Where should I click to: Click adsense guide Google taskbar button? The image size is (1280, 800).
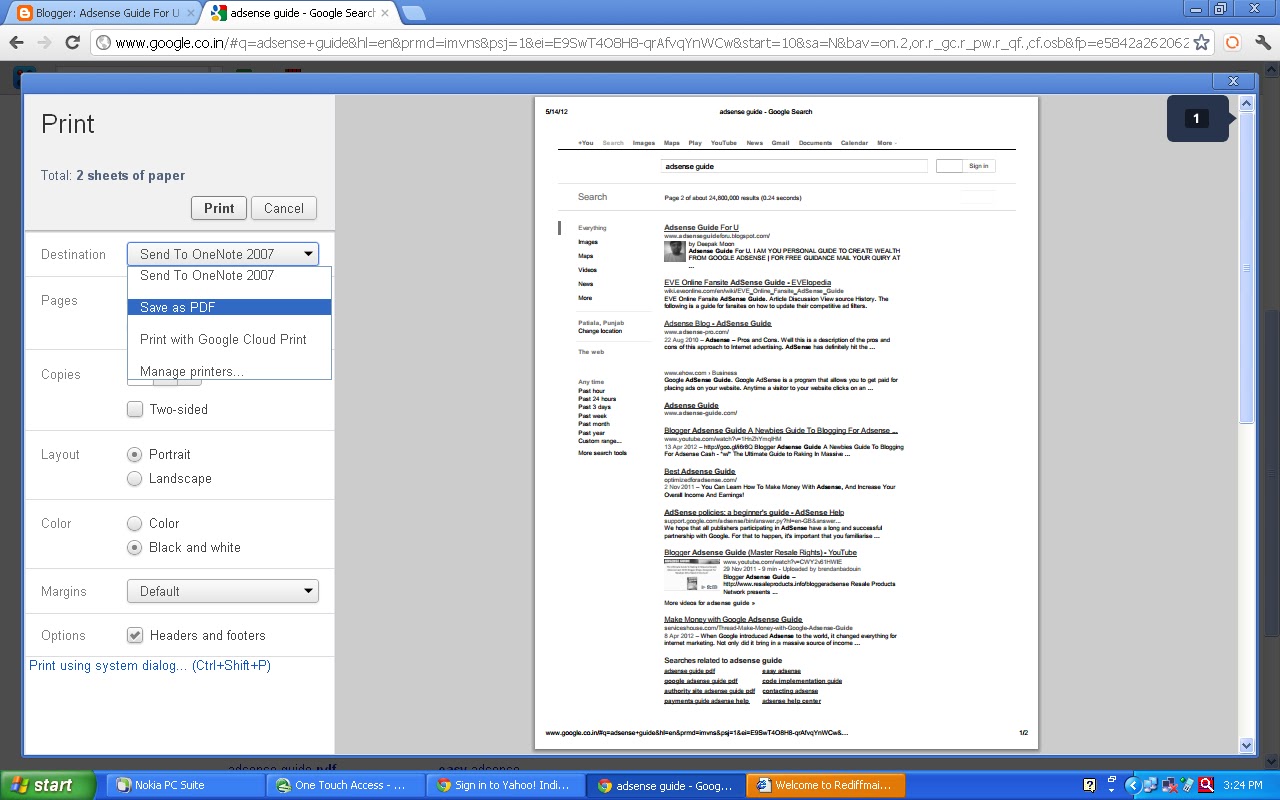tap(667, 785)
